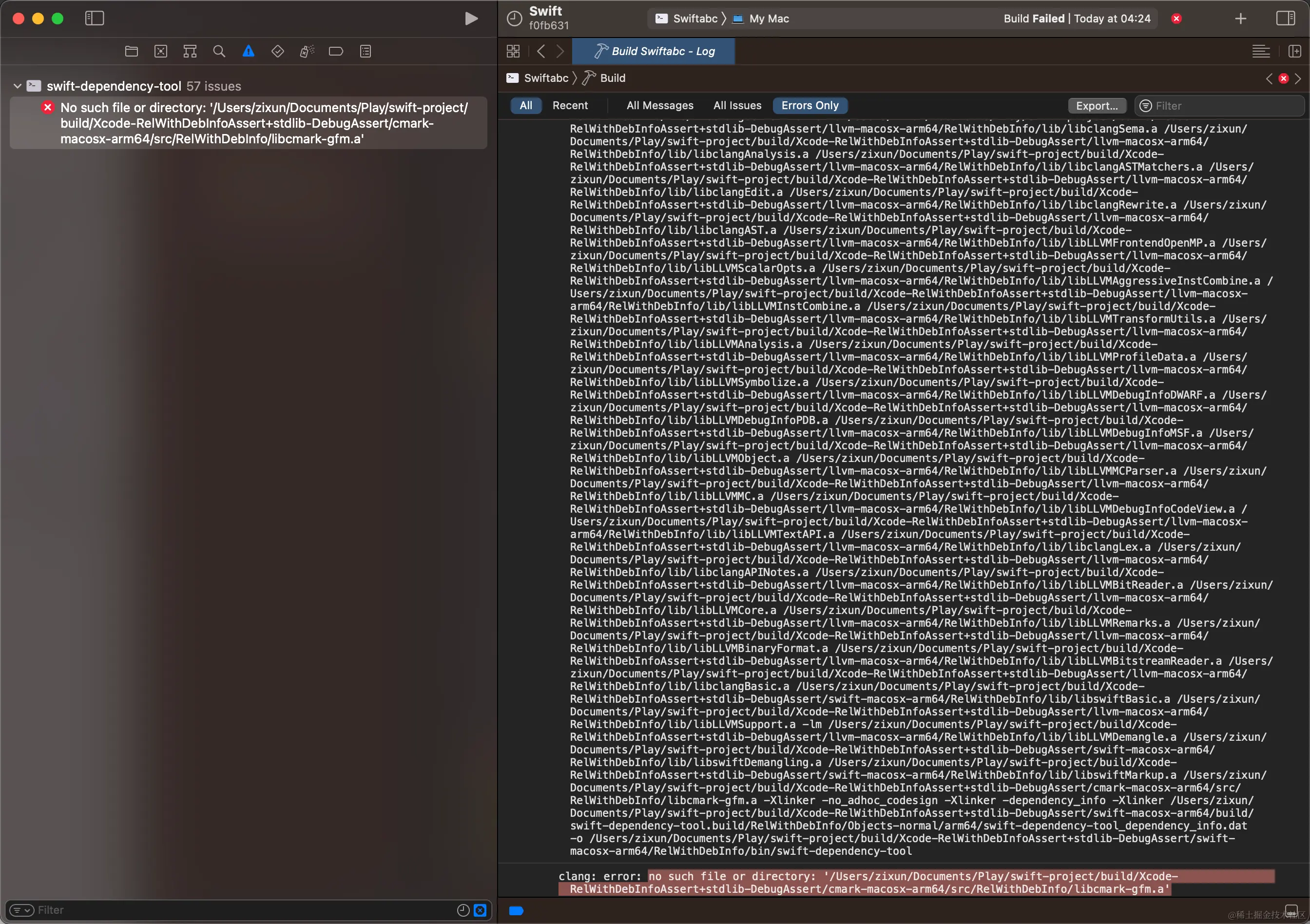This screenshot has width=1310, height=924.
Task: Click the Export... button
Action: [1097, 106]
